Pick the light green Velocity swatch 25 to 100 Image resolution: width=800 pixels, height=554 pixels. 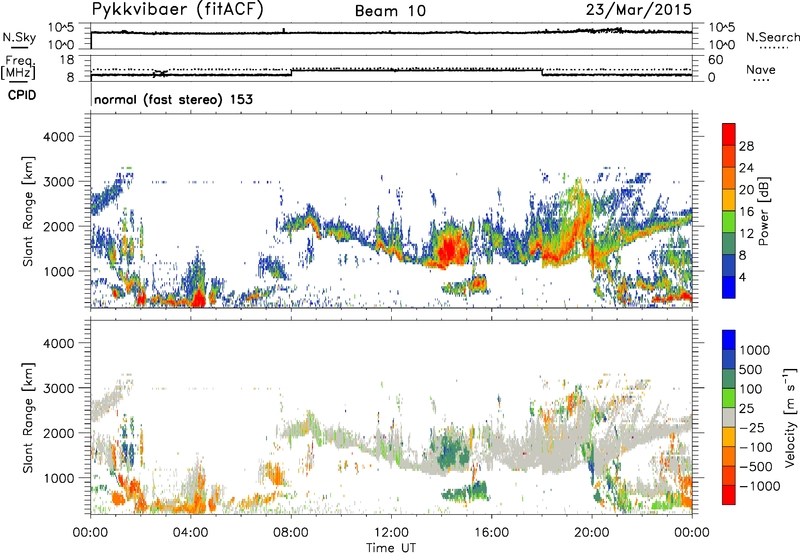coord(729,398)
